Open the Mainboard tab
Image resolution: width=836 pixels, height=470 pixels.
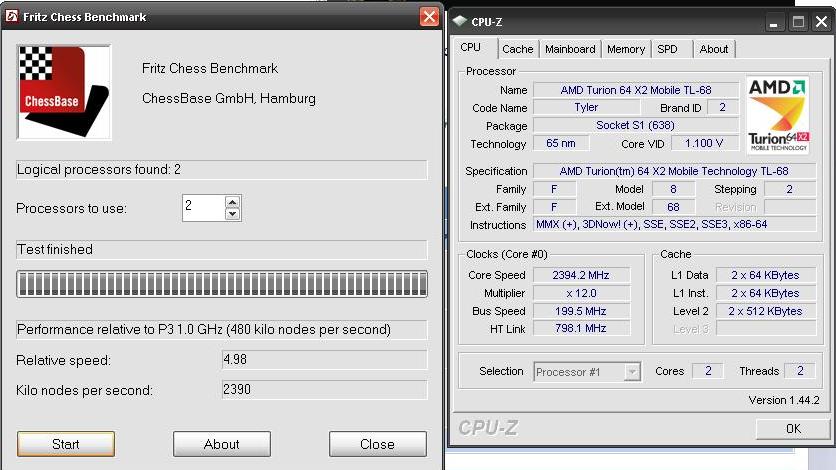coord(570,49)
